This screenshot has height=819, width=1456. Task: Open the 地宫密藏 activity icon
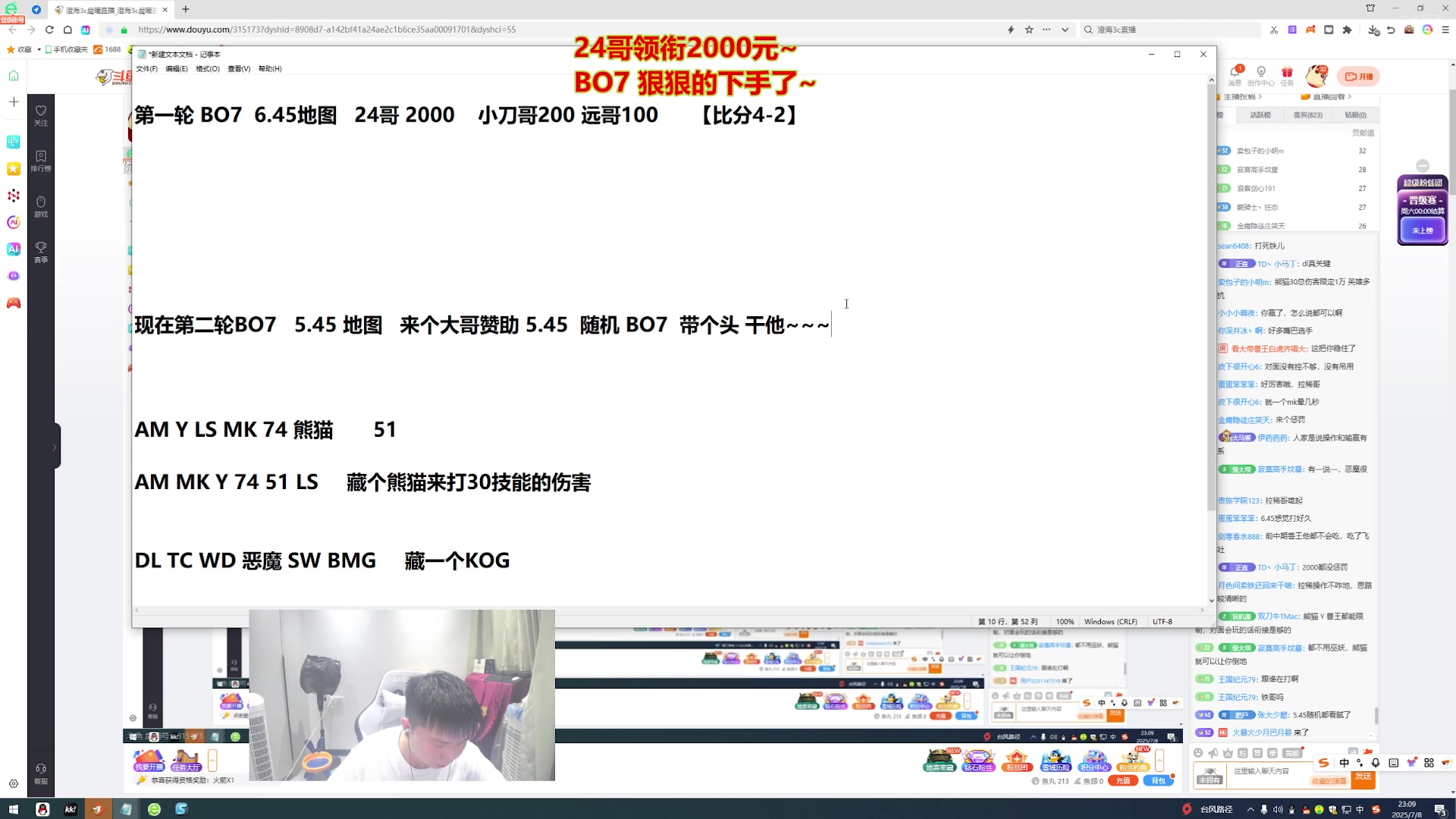click(x=940, y=760)
